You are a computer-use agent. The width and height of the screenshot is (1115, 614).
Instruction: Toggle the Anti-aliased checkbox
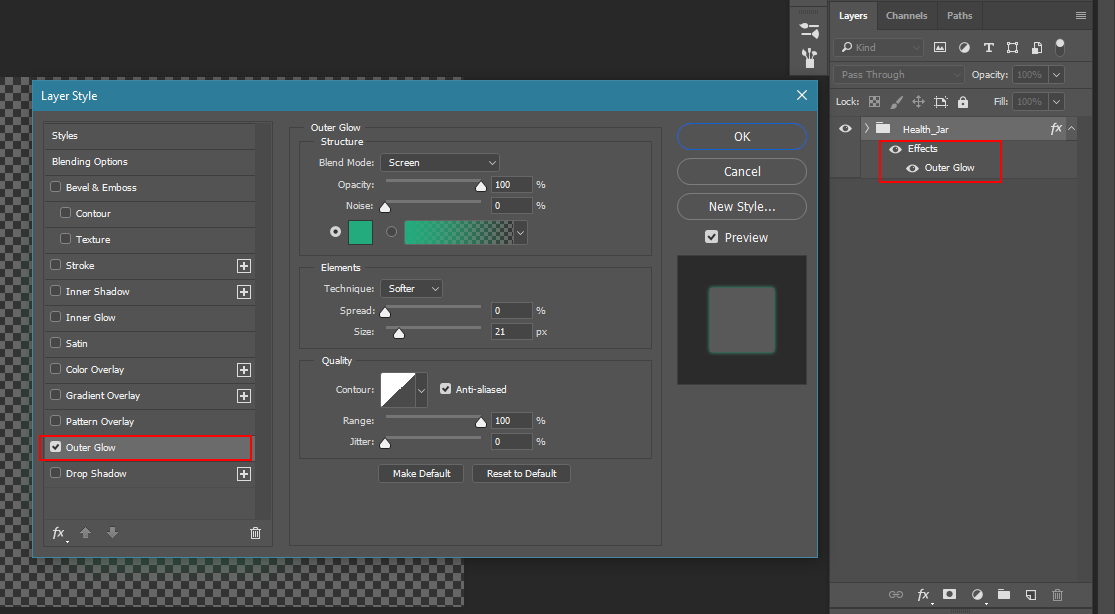tap(446, 389)
